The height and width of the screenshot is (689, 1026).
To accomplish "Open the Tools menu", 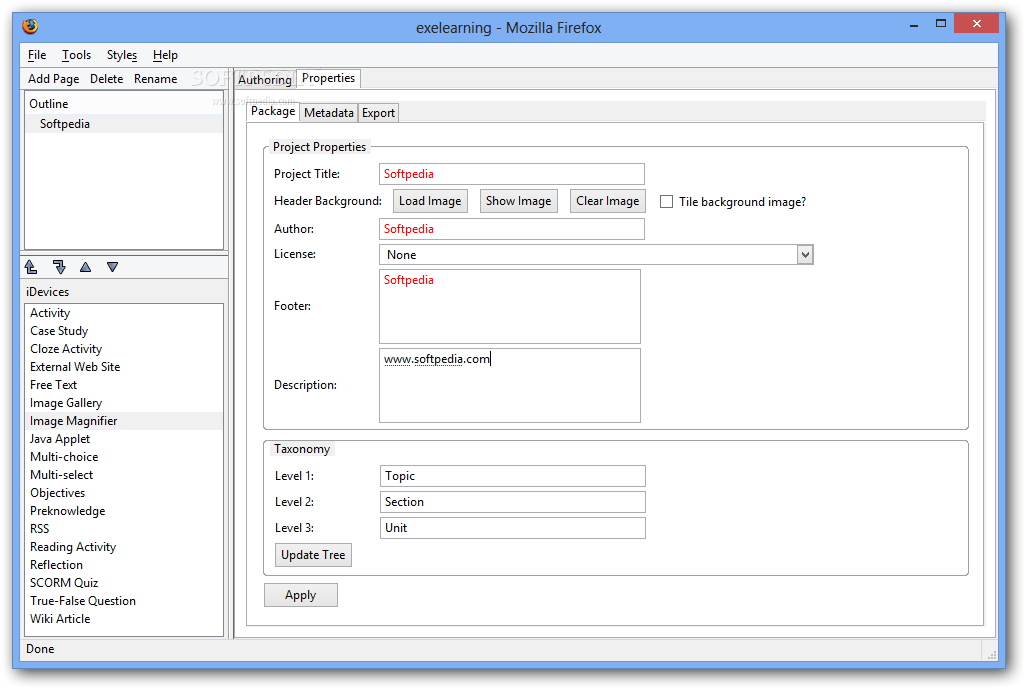I will pos(77,55).
